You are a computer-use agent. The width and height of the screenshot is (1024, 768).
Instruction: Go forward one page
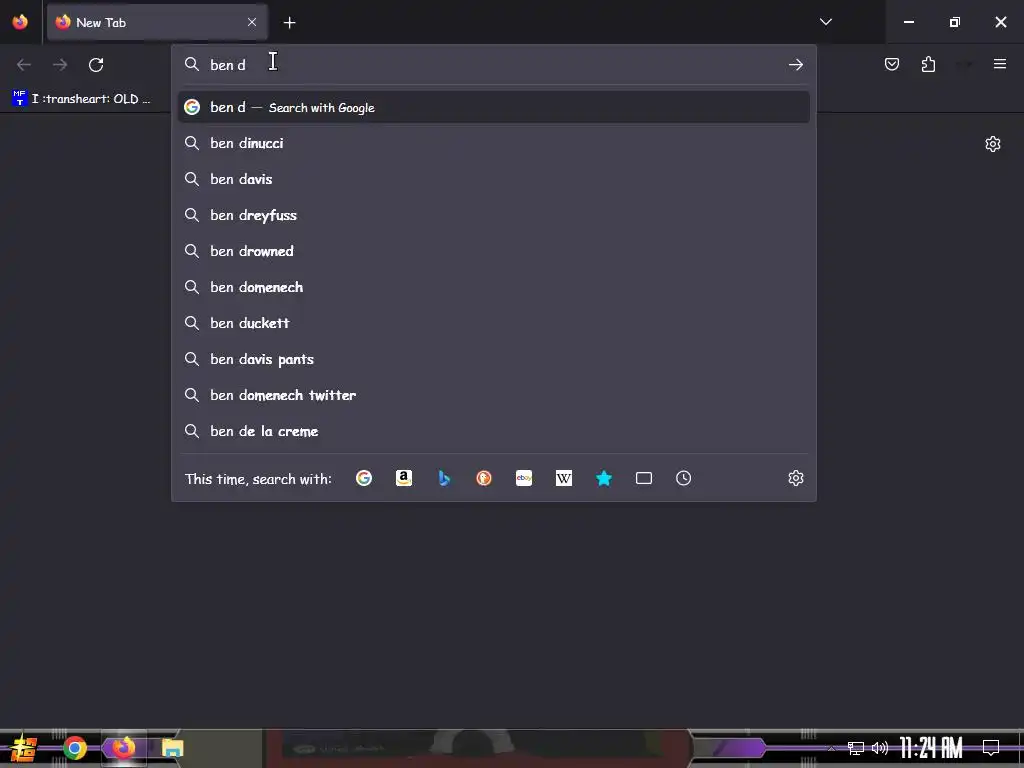[x=60, y=65]
